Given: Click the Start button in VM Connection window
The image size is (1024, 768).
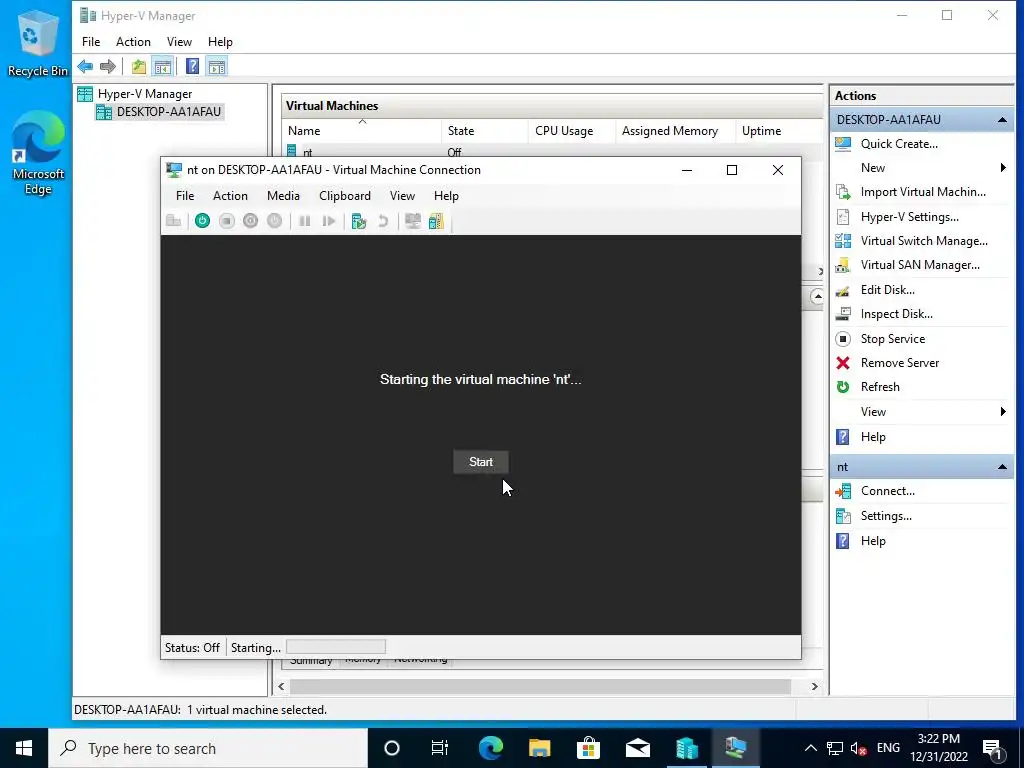Looking at the screenshot, I should click(x=481, y=462).
